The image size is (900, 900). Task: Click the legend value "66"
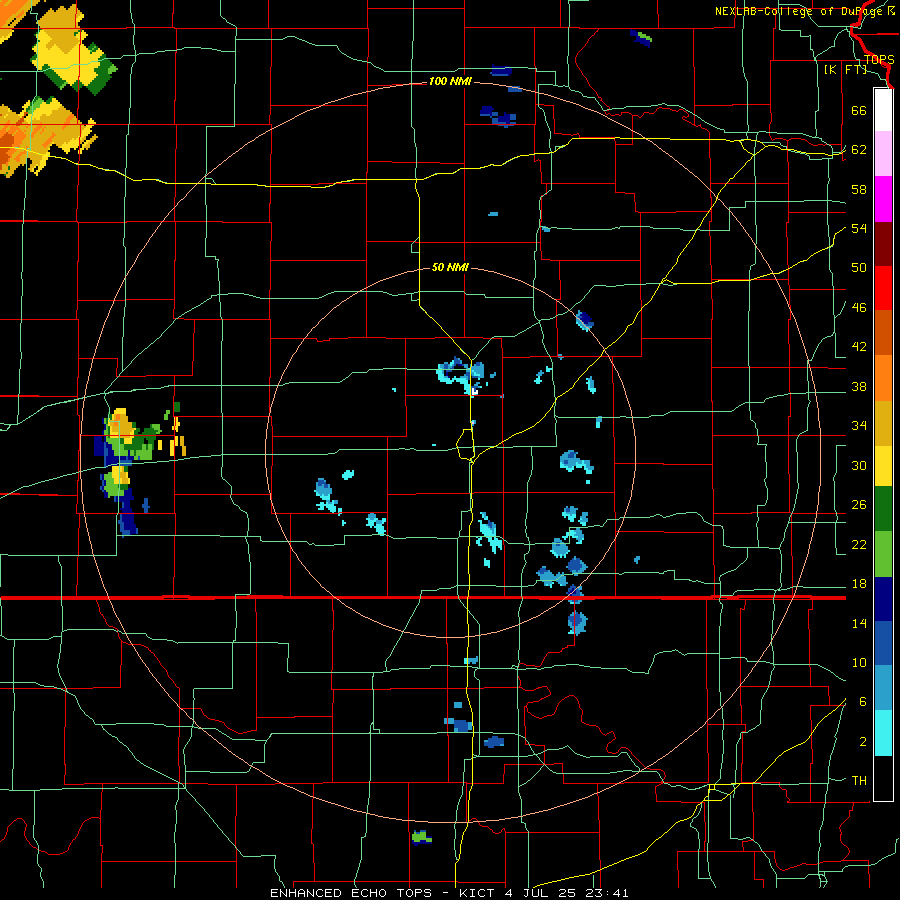point(859,111)
